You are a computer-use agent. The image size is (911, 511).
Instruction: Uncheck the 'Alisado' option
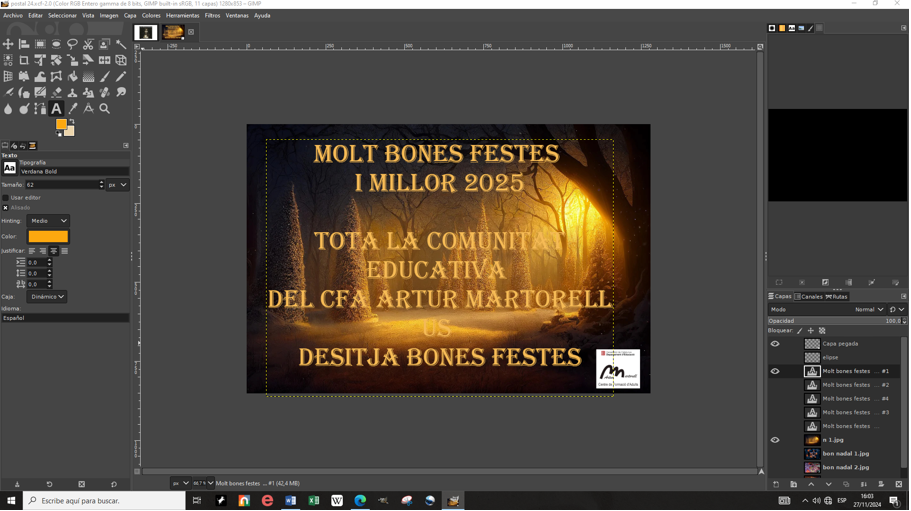tap(5, 208)
